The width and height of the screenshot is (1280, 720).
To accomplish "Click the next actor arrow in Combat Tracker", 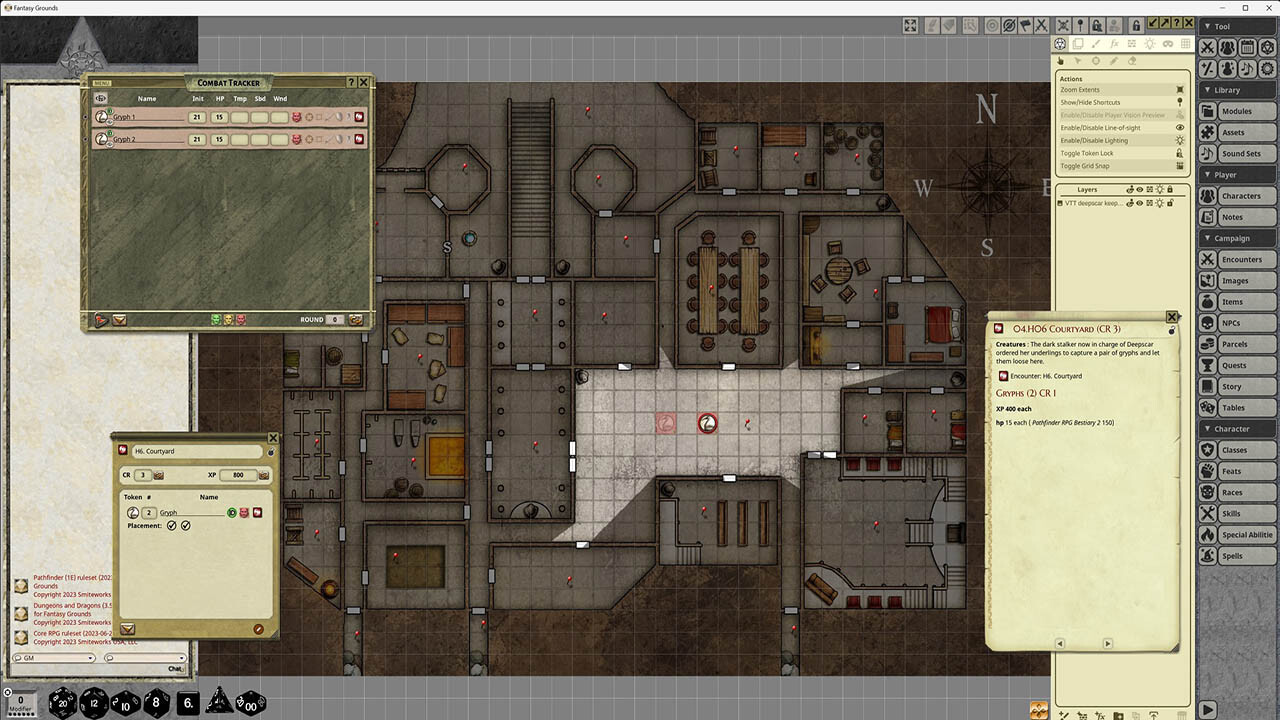I will click(x=101, y=320).
